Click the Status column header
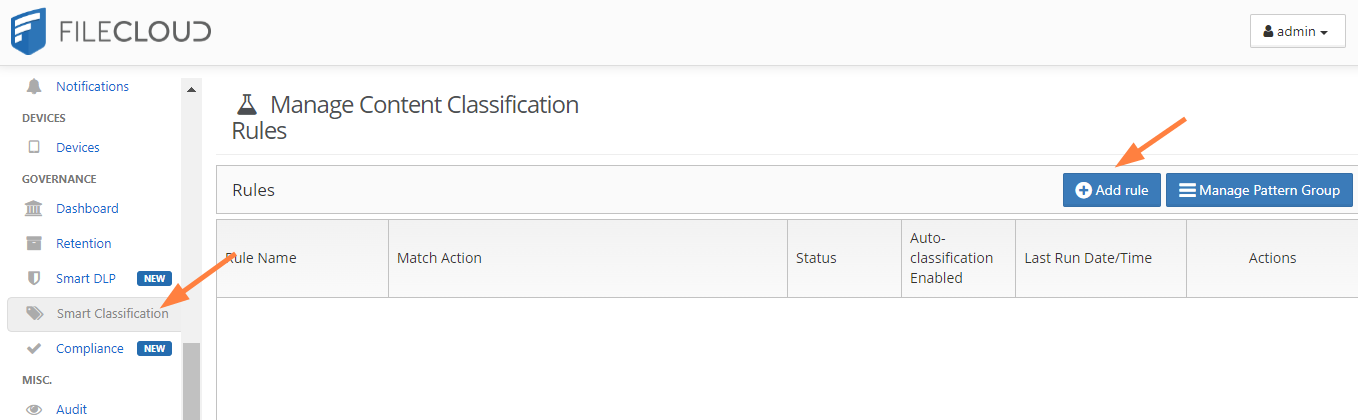 816,258
